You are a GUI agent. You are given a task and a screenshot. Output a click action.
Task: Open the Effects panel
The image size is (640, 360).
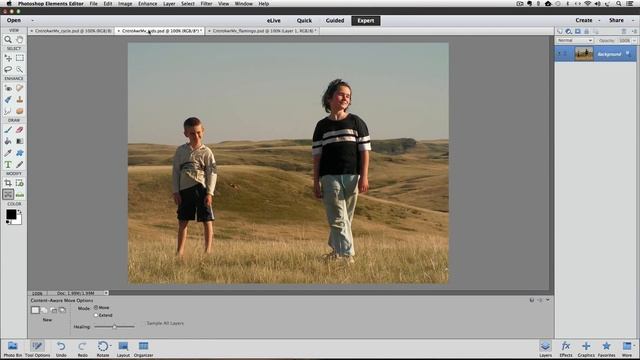(566, 349)
